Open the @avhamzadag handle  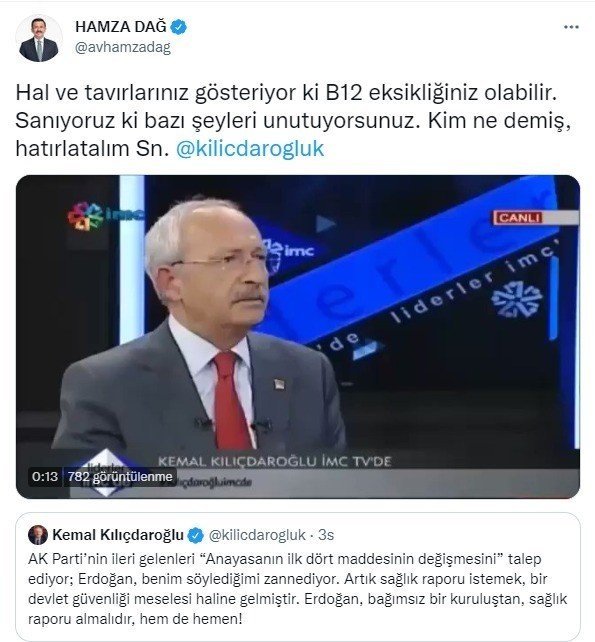click(122, 47)
